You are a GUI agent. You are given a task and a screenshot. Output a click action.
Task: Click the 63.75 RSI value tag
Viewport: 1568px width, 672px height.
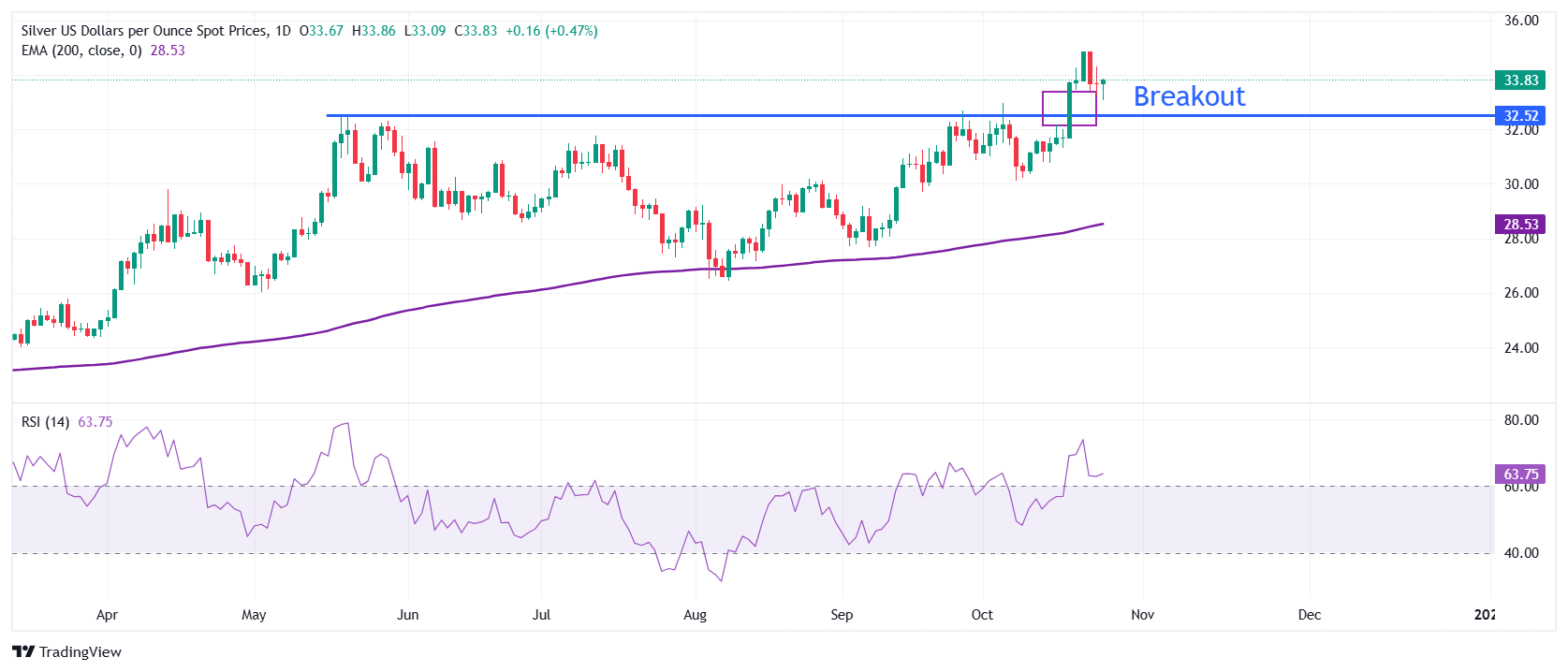pyautogui.click(x=1520, y=475)
